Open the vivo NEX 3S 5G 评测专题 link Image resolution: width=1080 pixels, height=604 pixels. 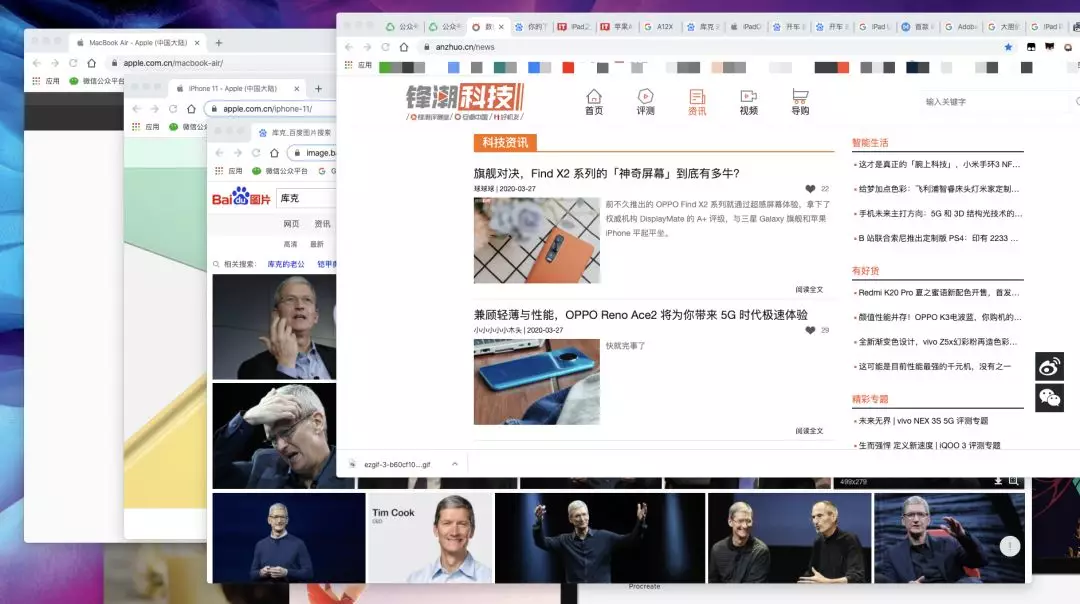tap(922, 421)
